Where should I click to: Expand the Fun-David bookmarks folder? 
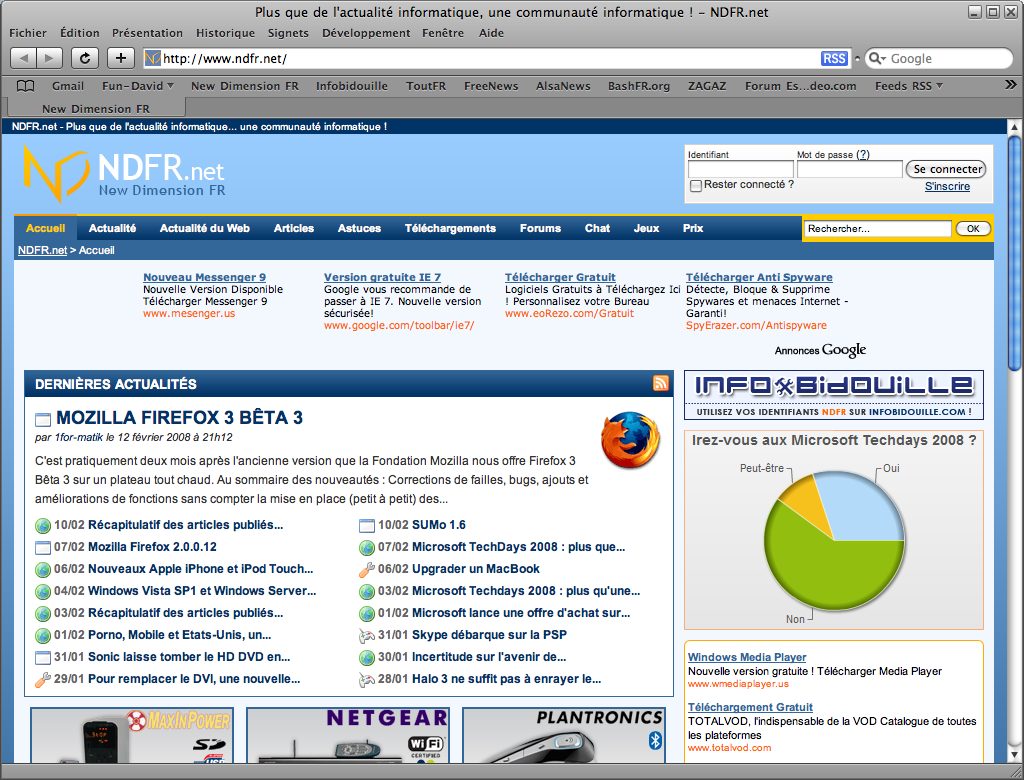[x=138, y=86]
